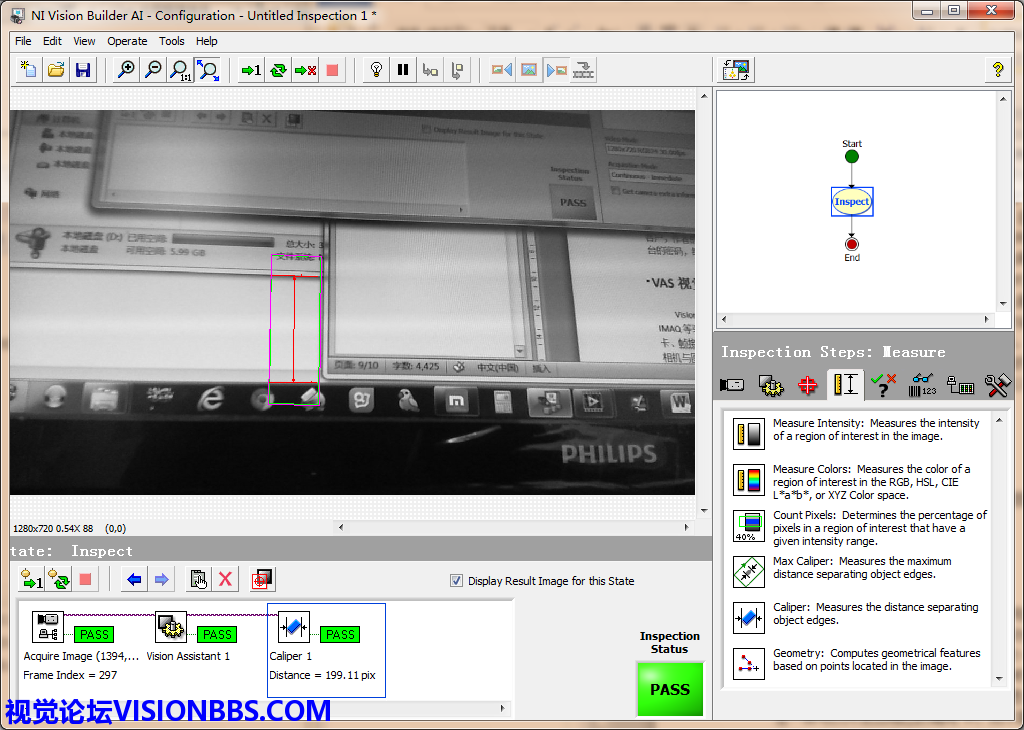This screenshot has height=730, width=1024.
Task: Click the Zoom In magnifier icon
Action: coord(126,70)
